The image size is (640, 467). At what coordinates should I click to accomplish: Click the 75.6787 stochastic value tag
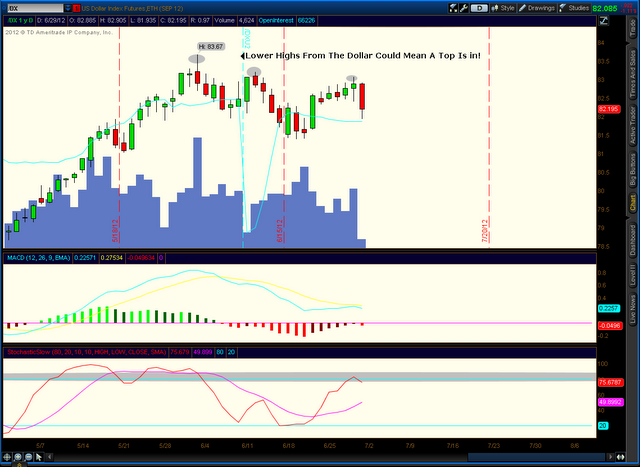click(610, 382)
